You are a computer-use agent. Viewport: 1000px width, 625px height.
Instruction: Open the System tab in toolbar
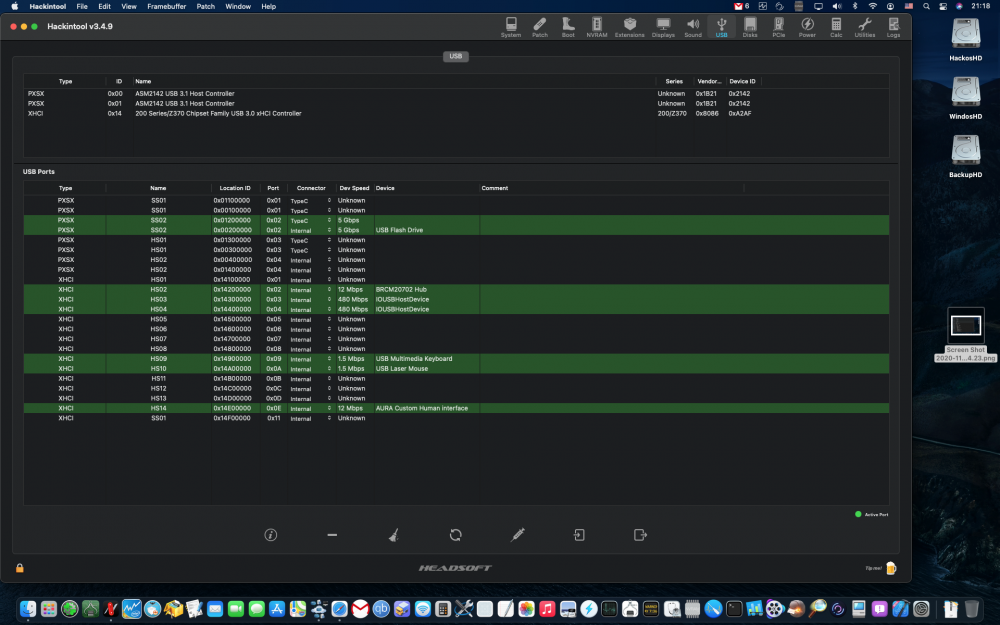511,27
